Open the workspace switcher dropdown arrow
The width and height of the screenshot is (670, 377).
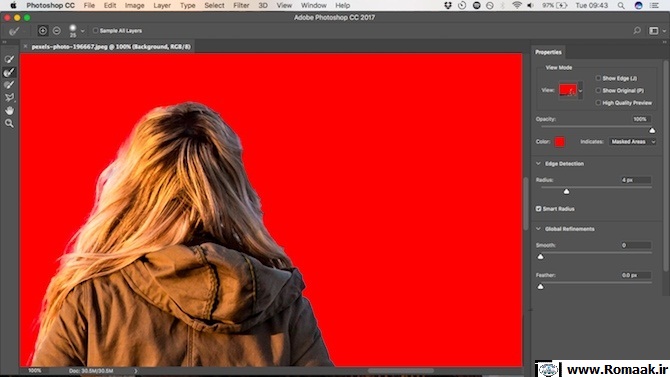[x=664, y=31]
